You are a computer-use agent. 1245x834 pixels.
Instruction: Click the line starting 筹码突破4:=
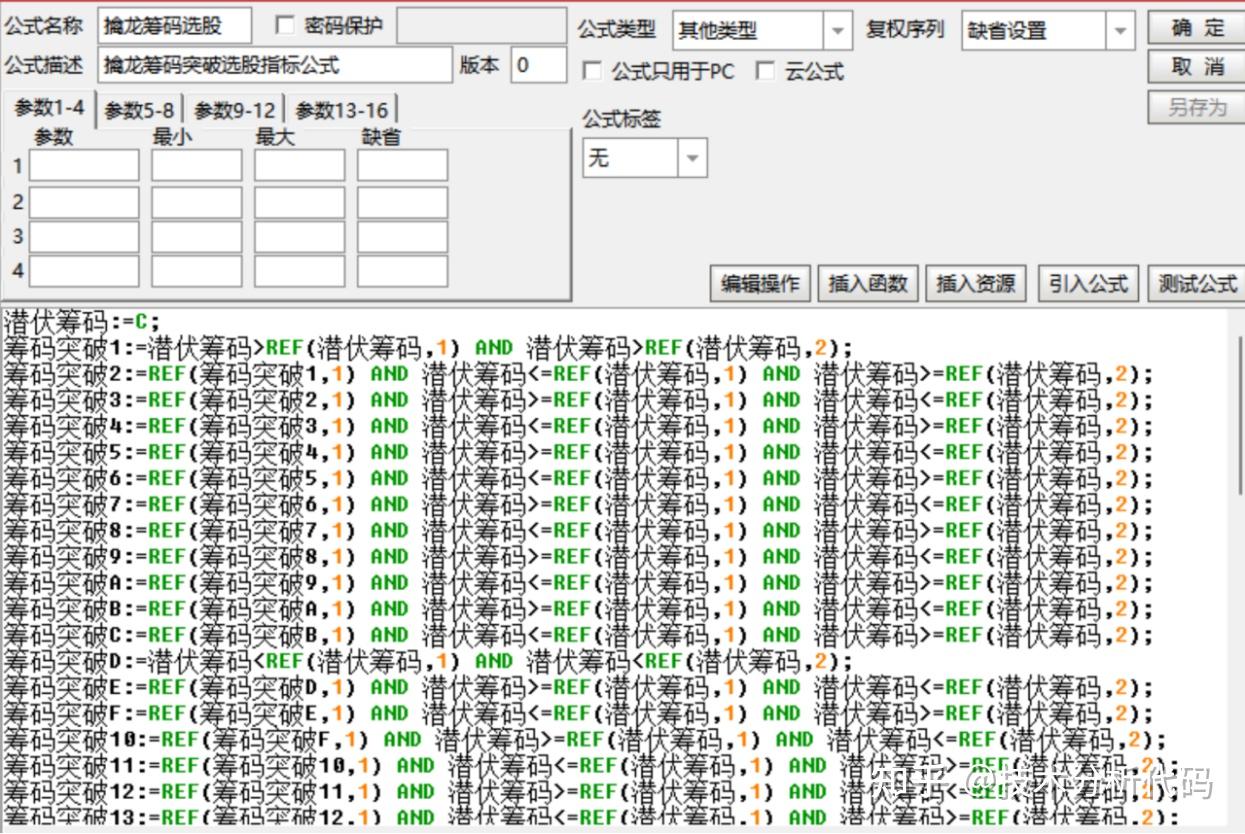tap(578, 426)
